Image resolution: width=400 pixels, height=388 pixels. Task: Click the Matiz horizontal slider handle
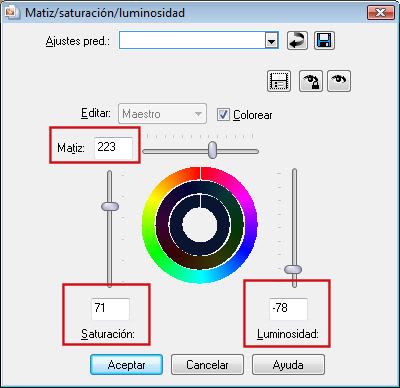212,150
